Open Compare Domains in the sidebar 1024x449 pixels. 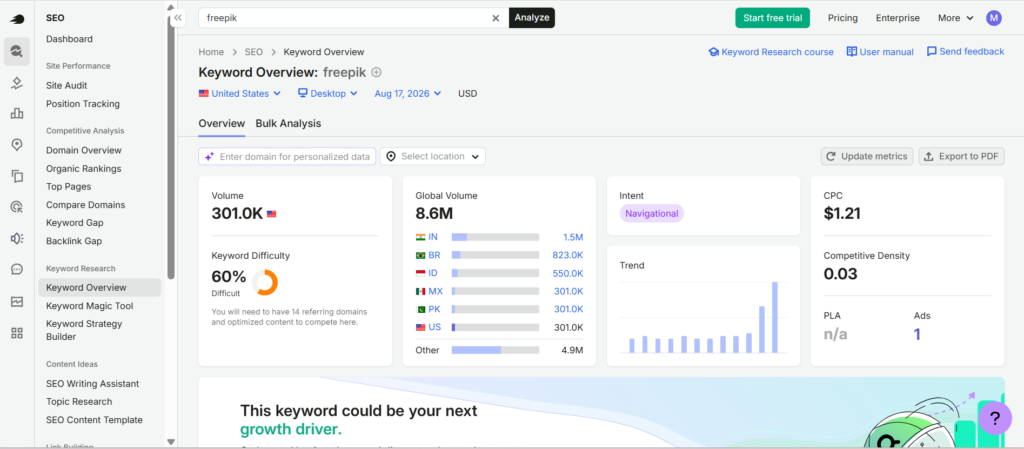point(86,205)
